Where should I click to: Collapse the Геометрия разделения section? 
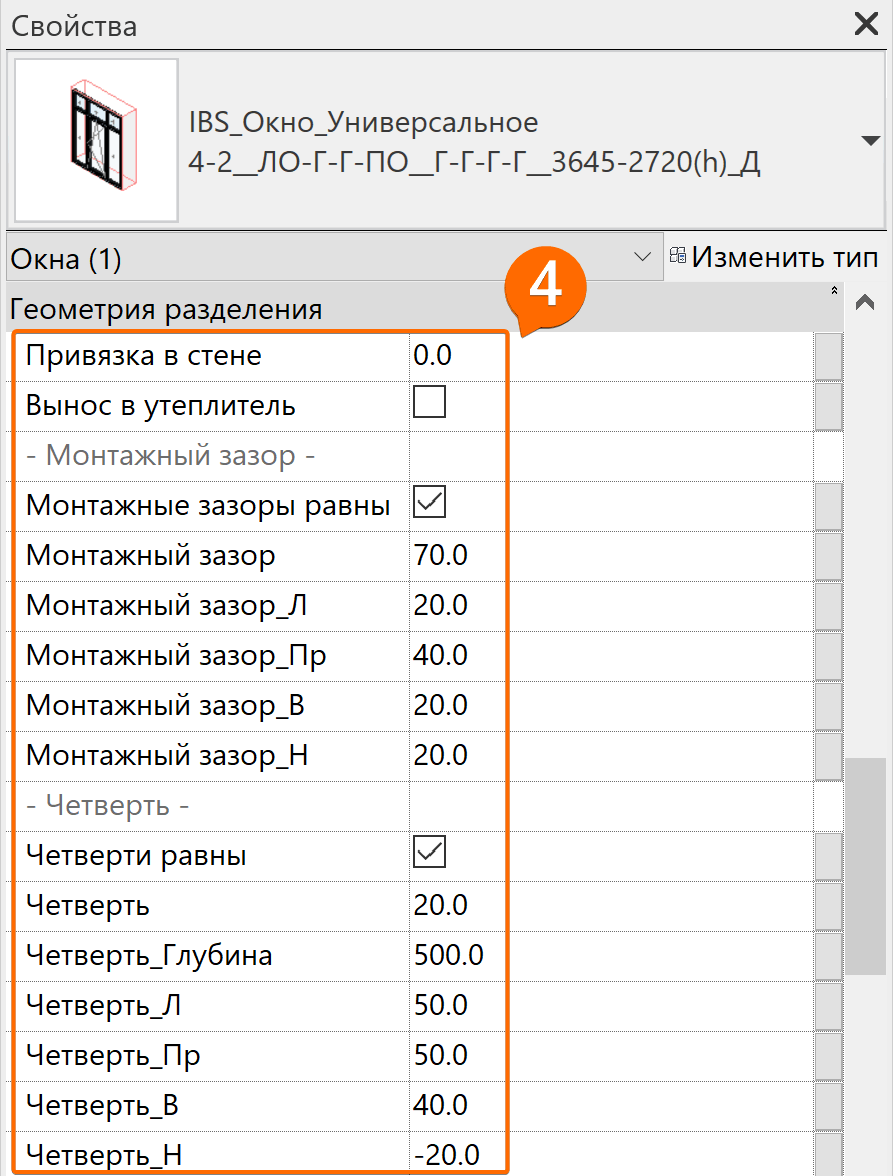point(834,290)
